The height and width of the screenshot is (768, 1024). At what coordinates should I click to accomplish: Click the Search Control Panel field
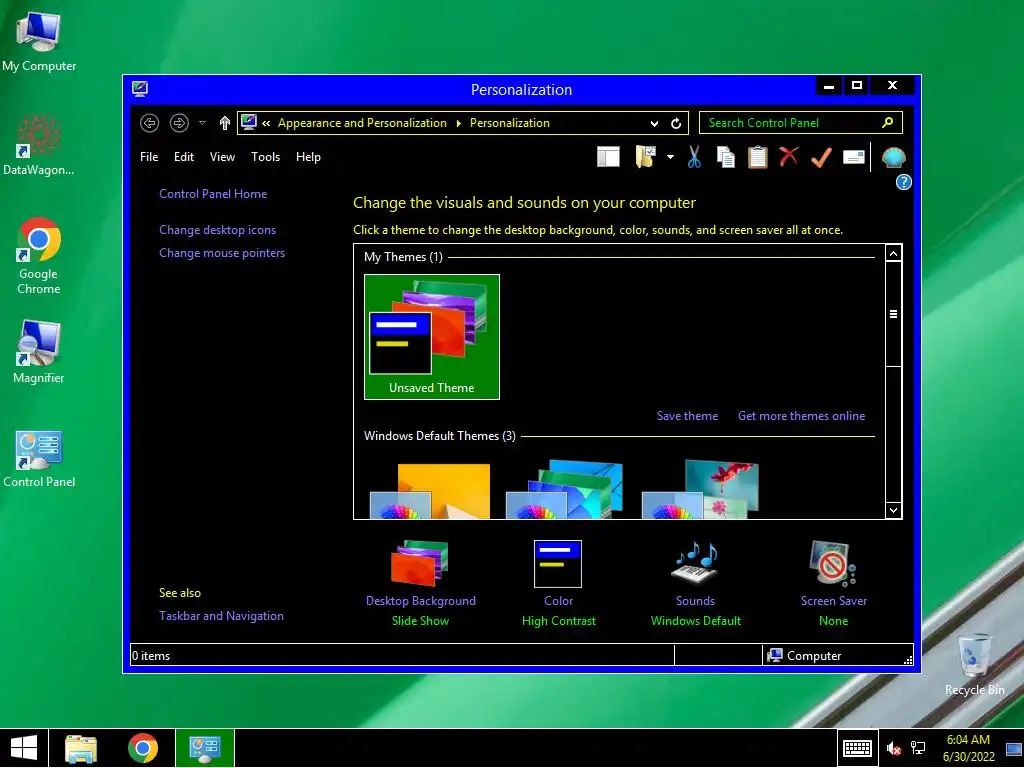pyautogui.click(x=801, y=123)
